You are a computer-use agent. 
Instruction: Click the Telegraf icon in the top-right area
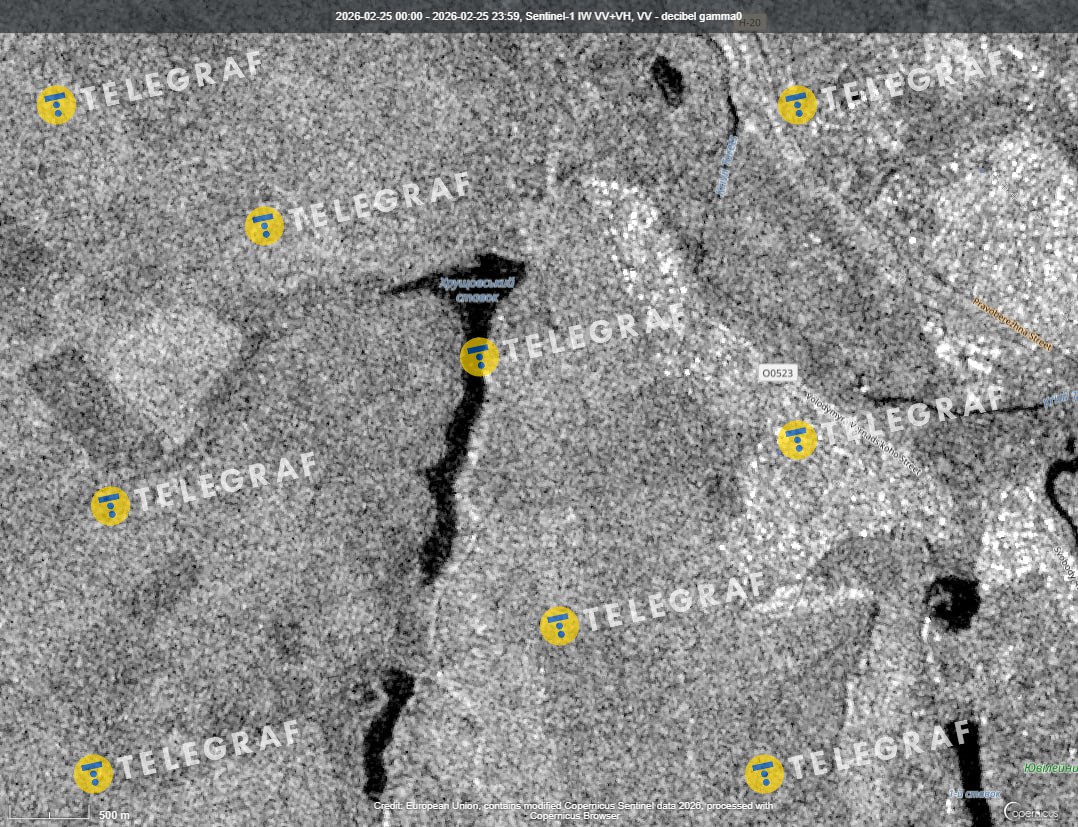pyautogui.click(x=797, y=105)
